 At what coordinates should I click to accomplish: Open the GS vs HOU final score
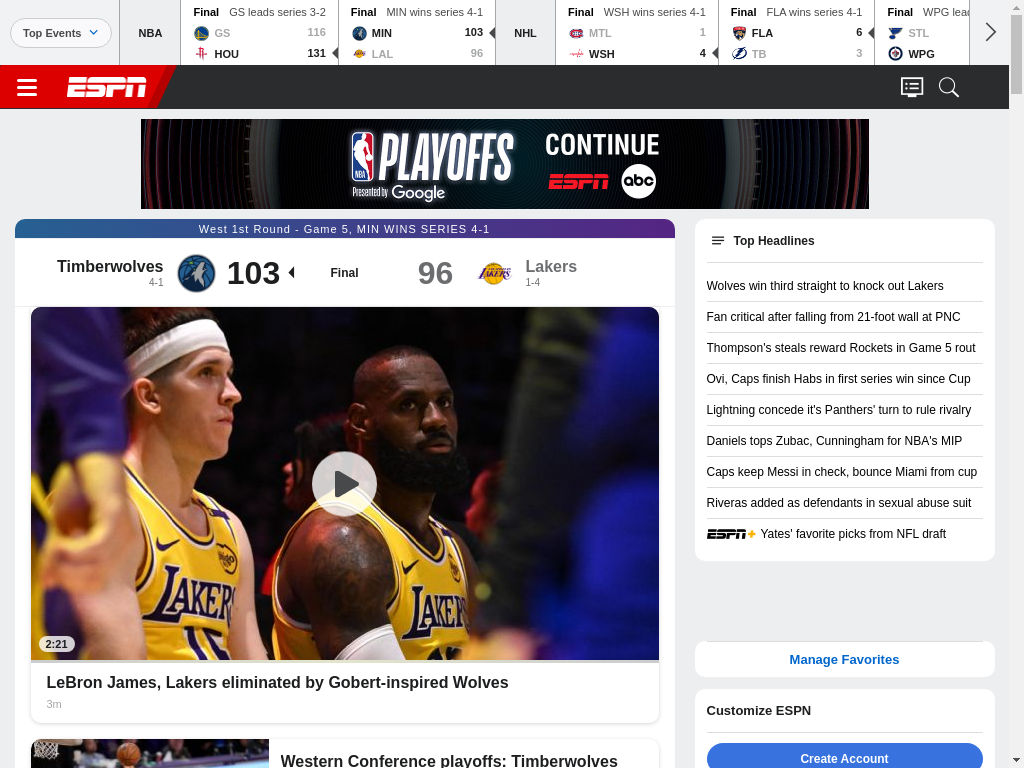[x=259, y=33]
